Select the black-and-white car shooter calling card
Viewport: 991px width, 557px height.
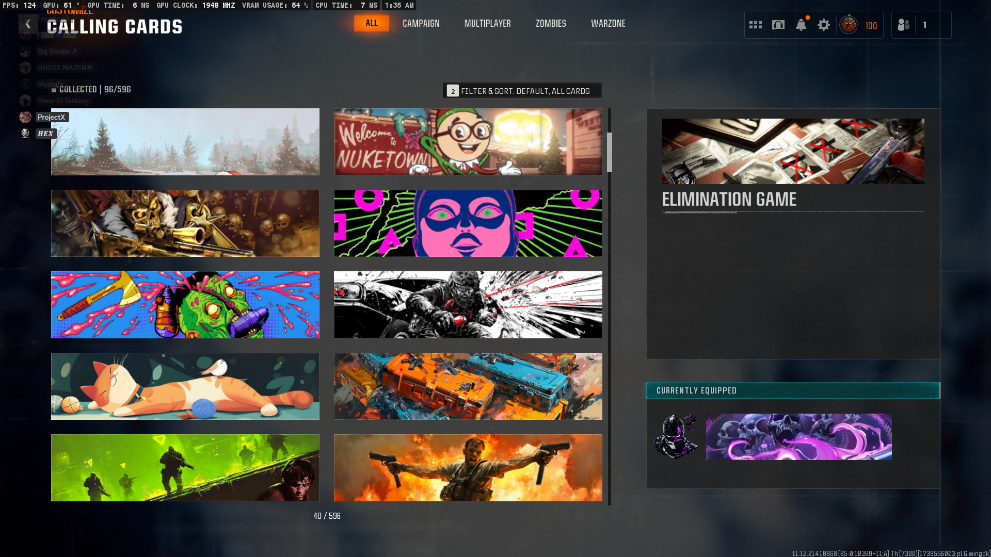tap(468, 305)
